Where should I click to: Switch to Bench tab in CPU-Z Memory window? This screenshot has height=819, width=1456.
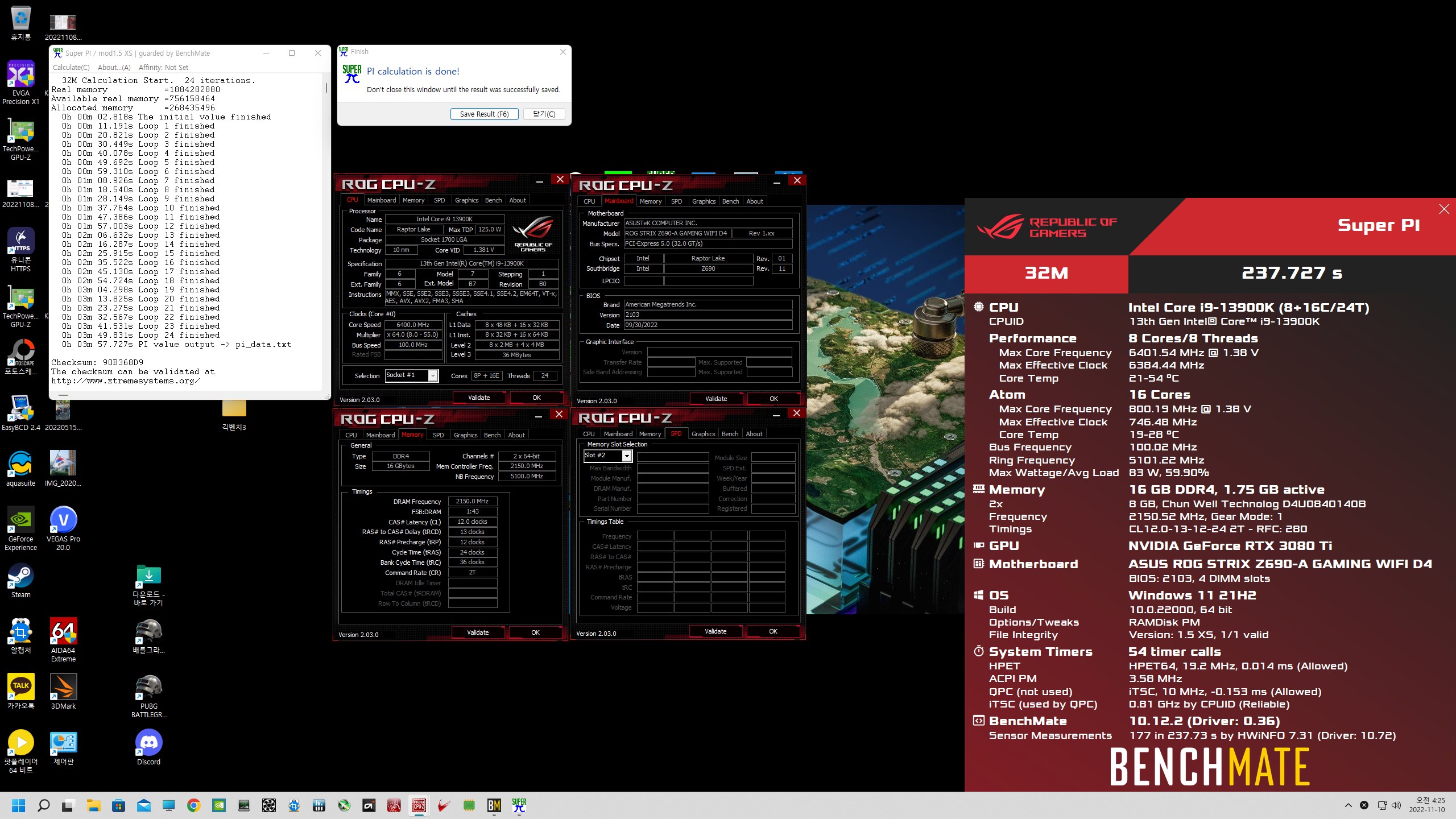[x=492, y=435]
